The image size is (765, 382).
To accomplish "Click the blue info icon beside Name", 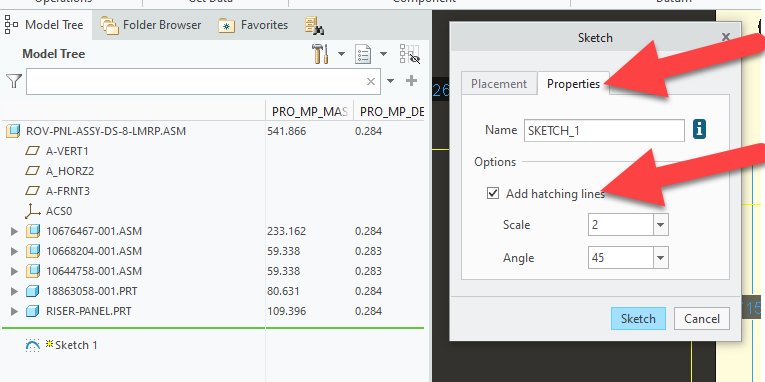I will [700, 130].
